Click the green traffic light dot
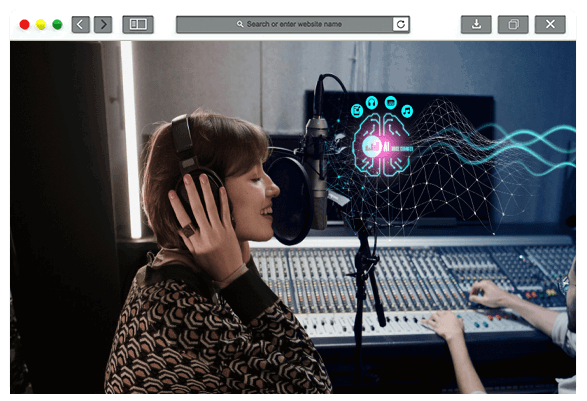587x401 pixels. click(57, 25)
